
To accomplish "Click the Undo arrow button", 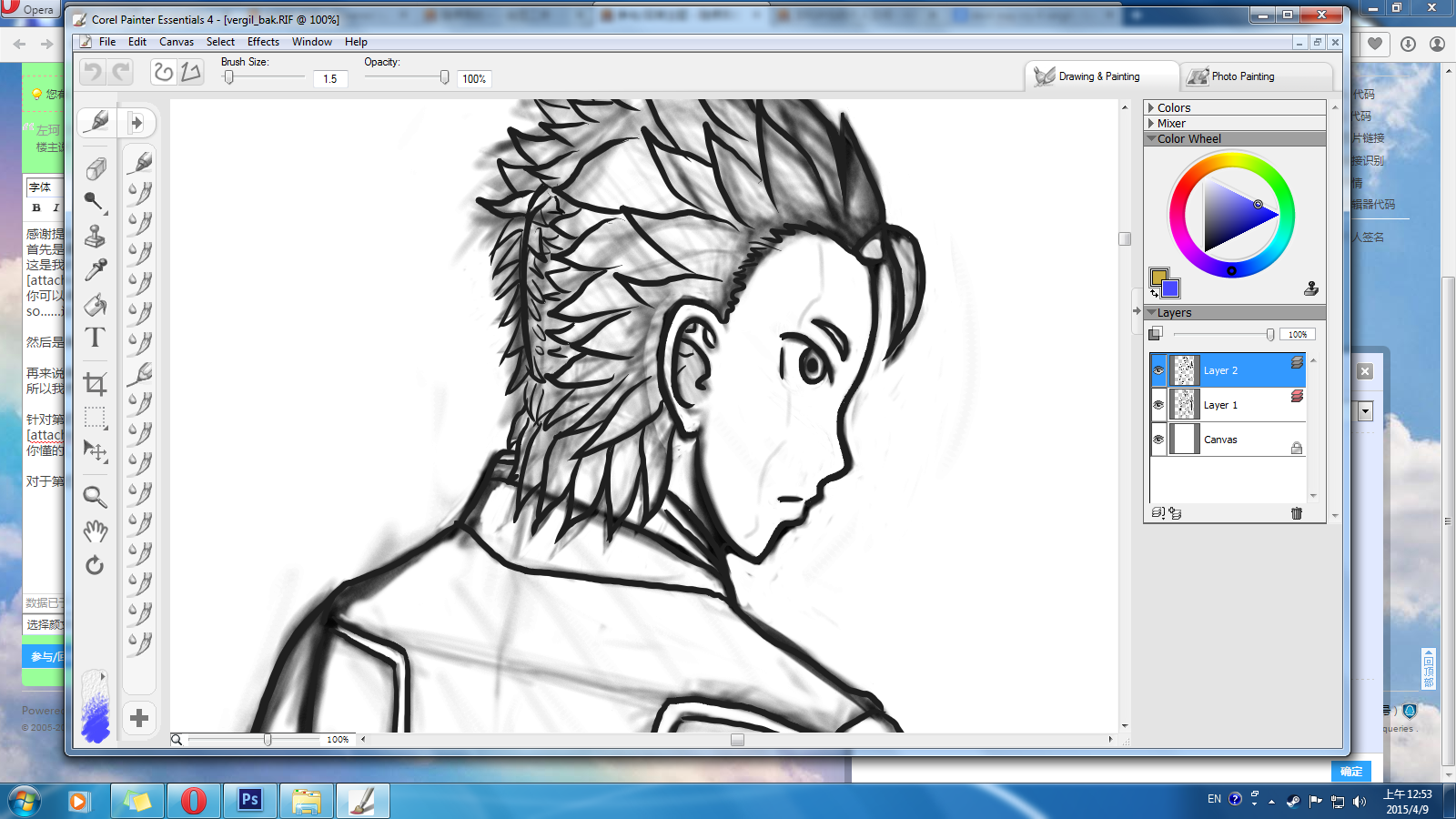I will 93,72.
